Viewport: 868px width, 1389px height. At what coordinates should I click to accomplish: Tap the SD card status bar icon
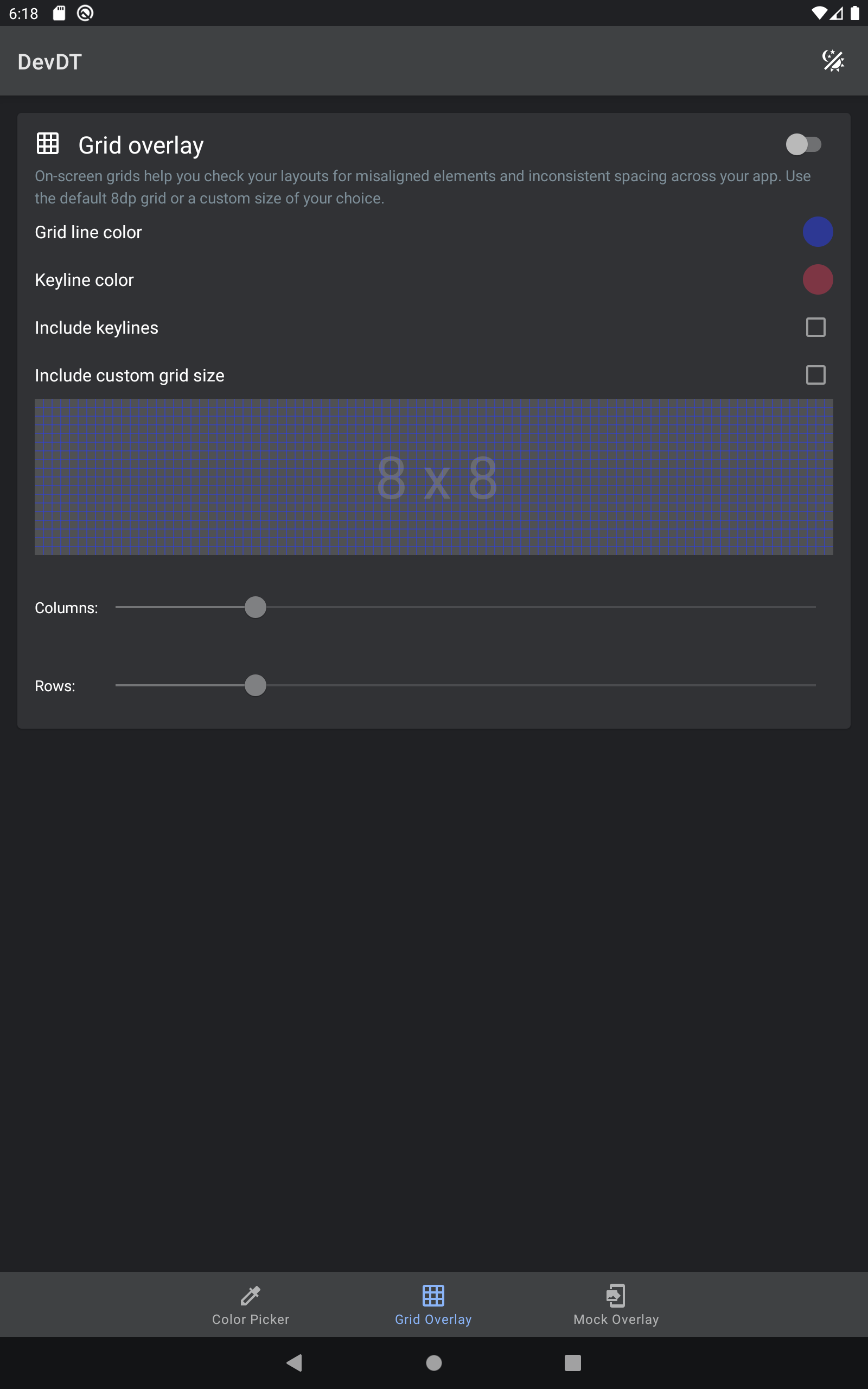(58, 12)
